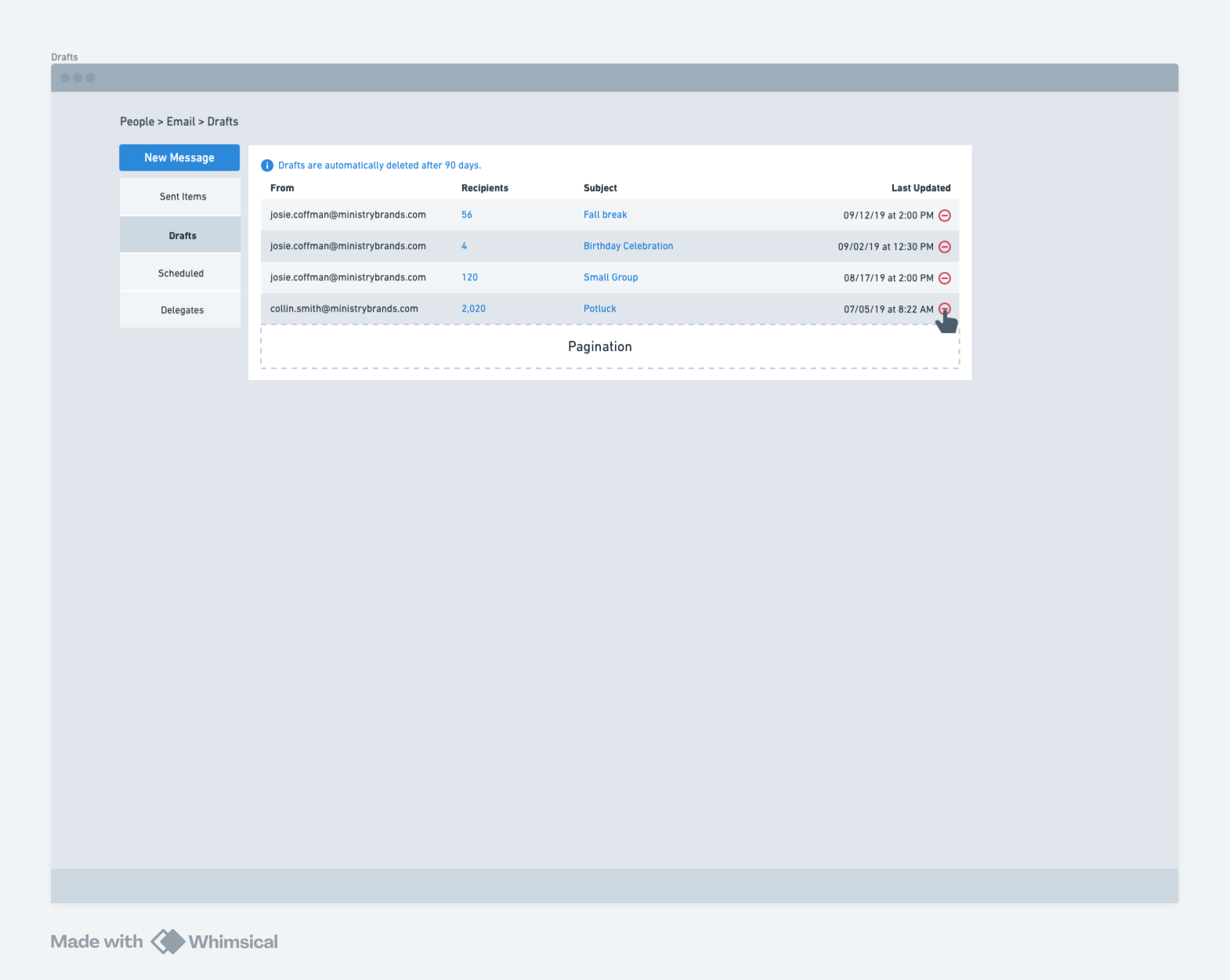The height and width of the screenshot is (980, 1230).
Task: Open the Fall break draft subject
Action: 605,215
